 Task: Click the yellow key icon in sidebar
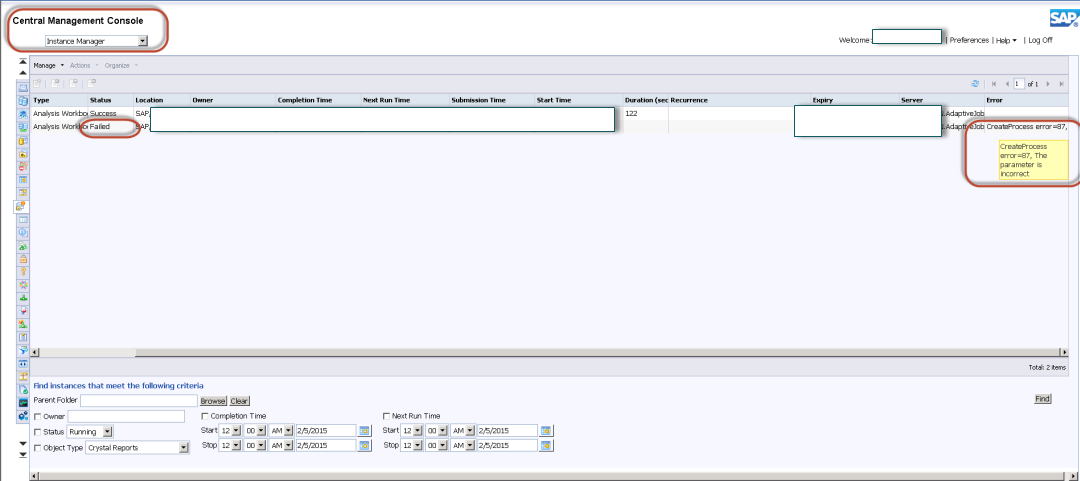pyautogui.click(x=23, y=272)
